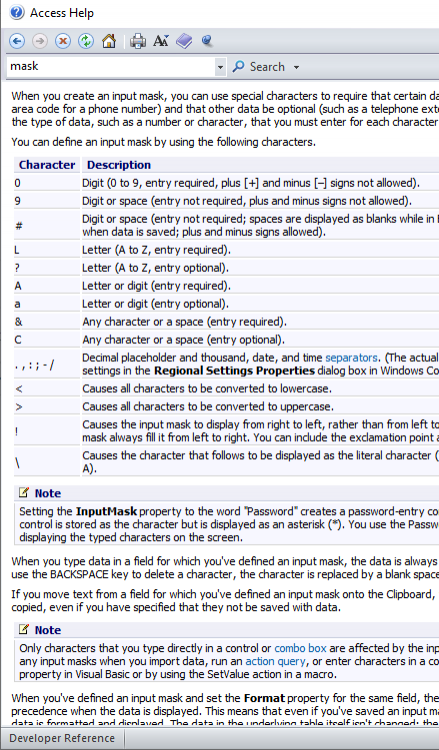Go to Help Home icon
The width and height of the screenshot is (439, 750).
tap(109, 41)
